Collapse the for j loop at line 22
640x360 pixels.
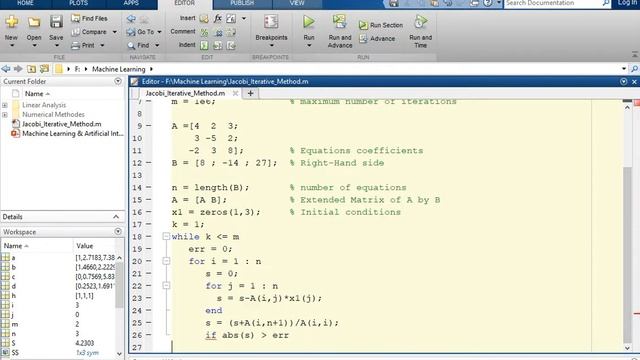point(166,285)
